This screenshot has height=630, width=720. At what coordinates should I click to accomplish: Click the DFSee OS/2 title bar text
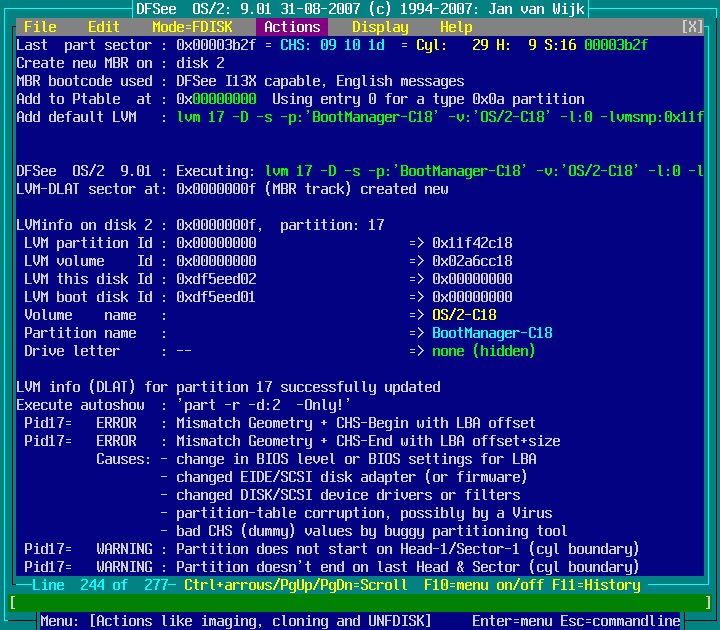(x=360, y=9)
